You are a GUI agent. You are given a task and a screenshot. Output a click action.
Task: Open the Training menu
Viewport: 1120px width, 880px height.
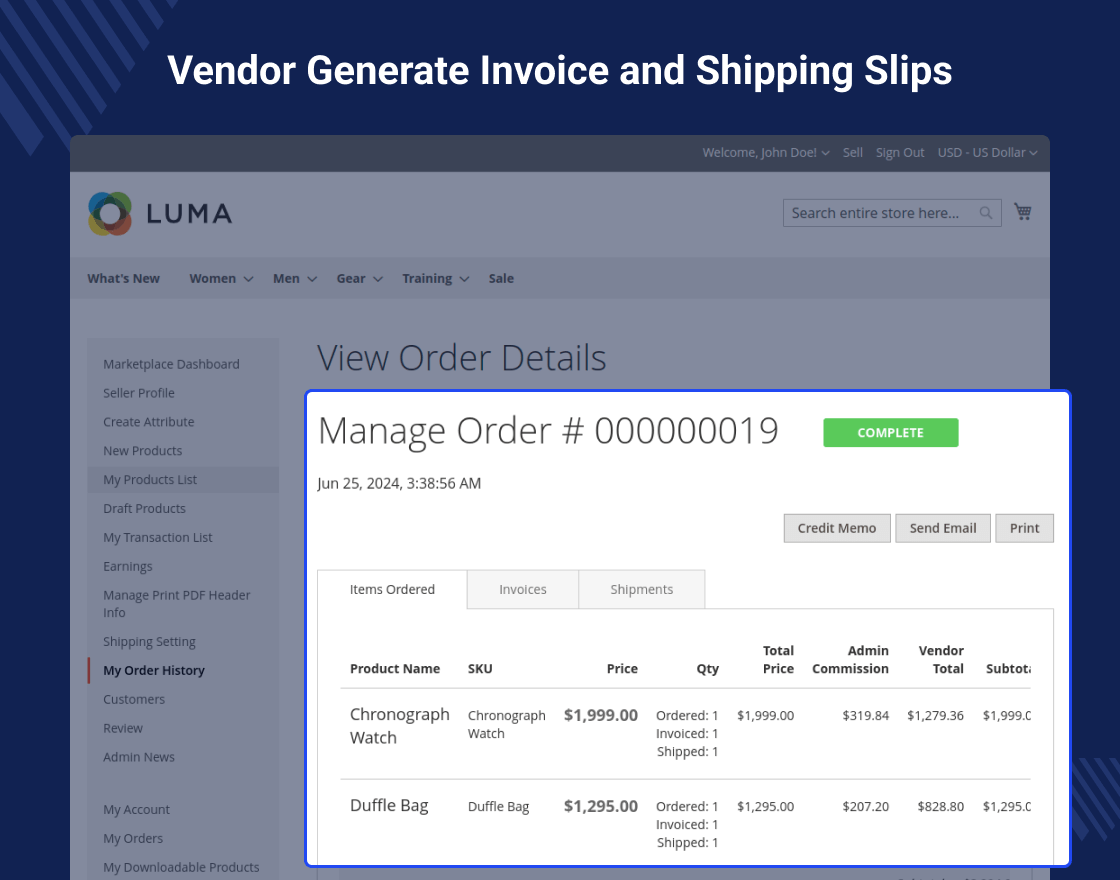(435, 279)
